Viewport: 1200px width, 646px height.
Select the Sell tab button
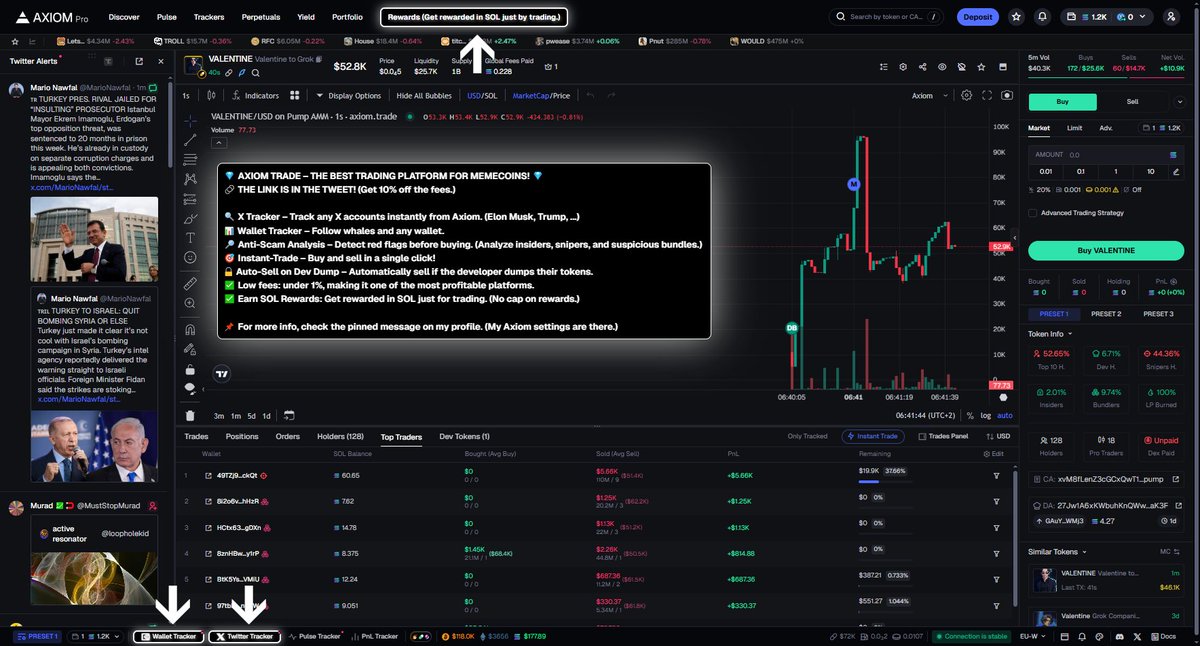click(x=1132, y=101)
